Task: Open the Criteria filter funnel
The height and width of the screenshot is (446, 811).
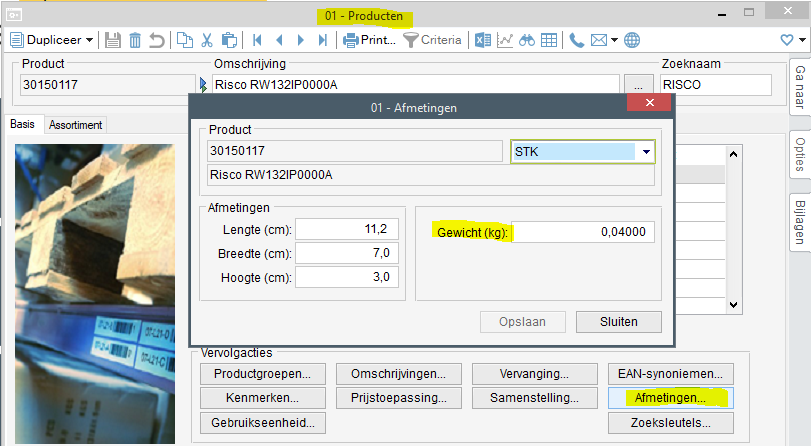Action: click(410, 40)
